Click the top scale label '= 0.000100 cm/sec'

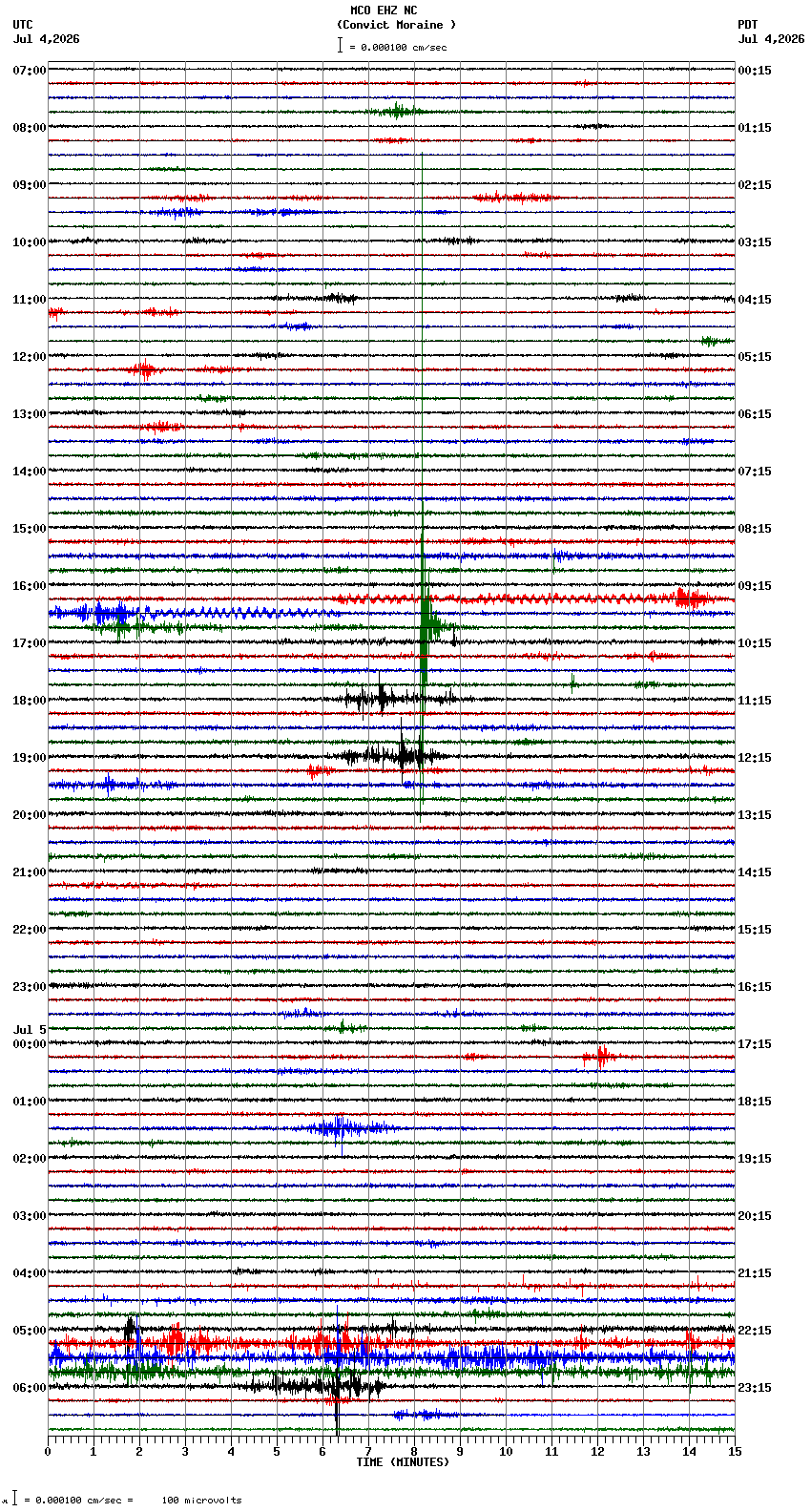(398, 47)
